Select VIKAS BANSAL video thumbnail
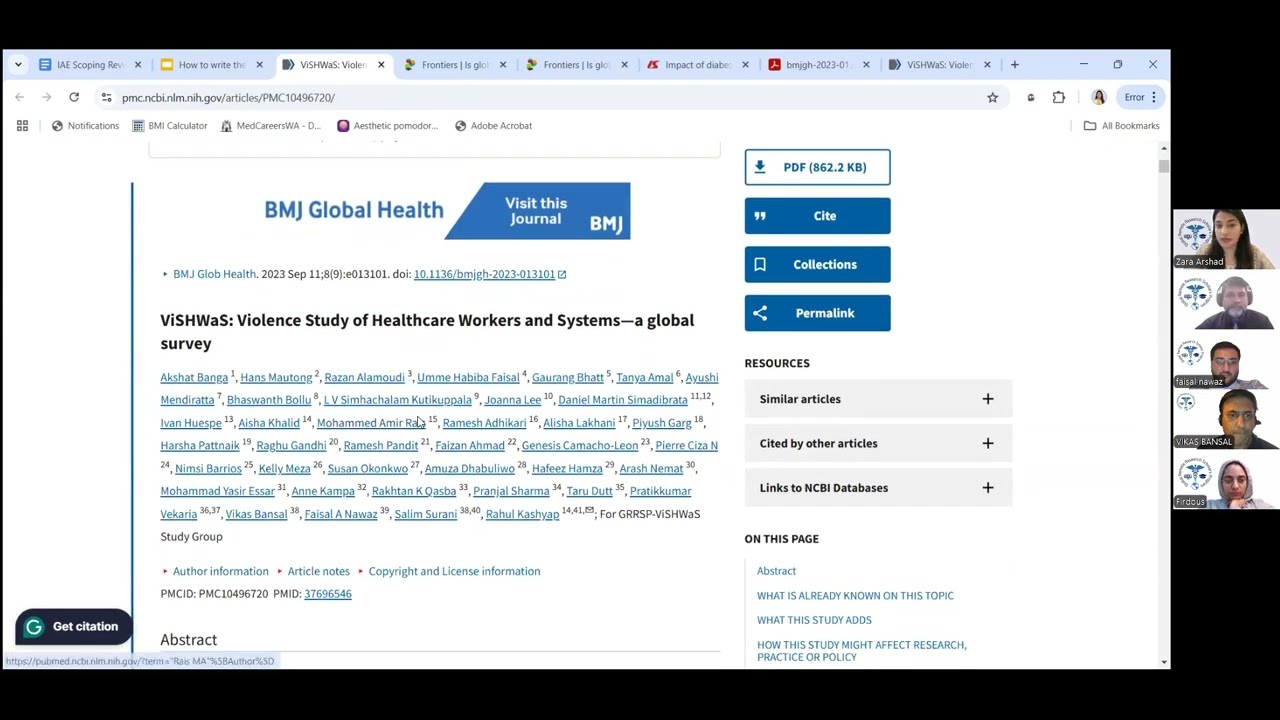Image resolution: width=1280 pixels, height=720 pixels. tap(1226, 419)
